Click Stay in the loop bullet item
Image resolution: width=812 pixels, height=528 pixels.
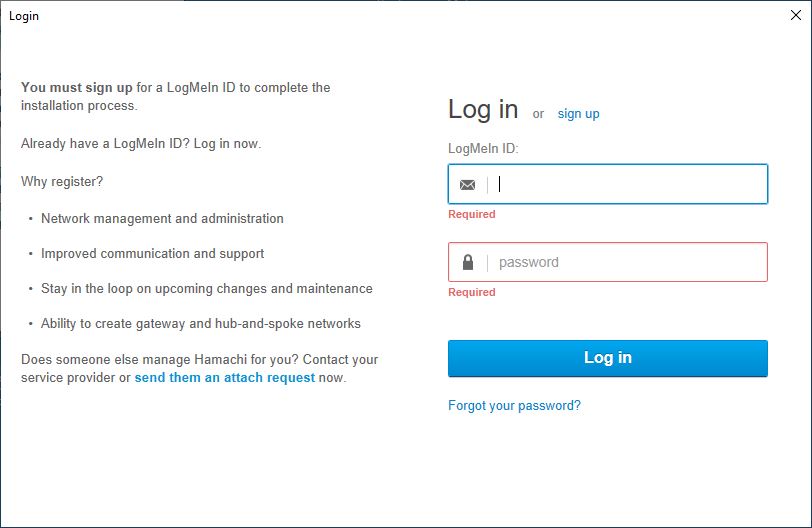207,288
